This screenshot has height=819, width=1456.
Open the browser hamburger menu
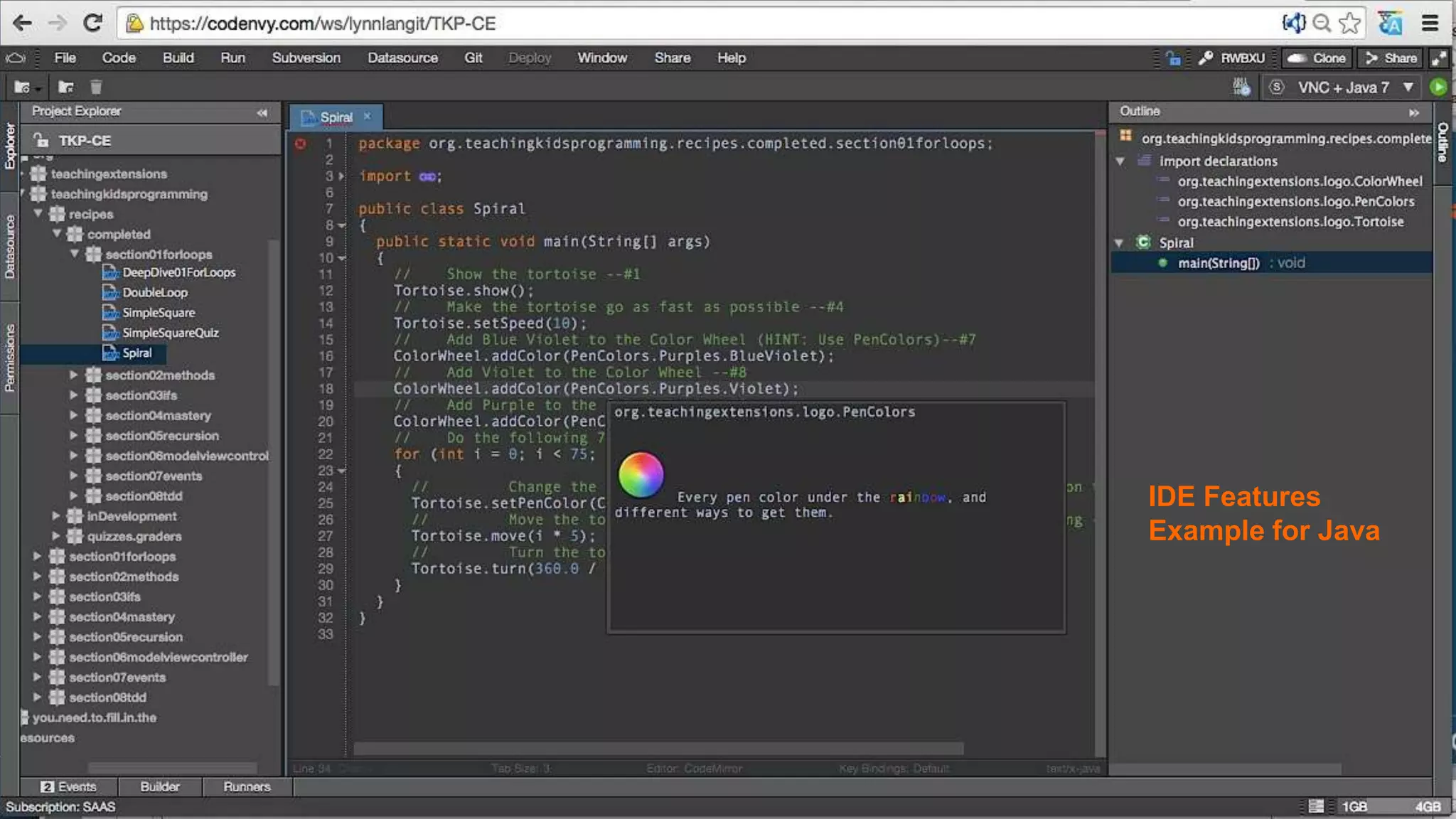coord(1430,23)
